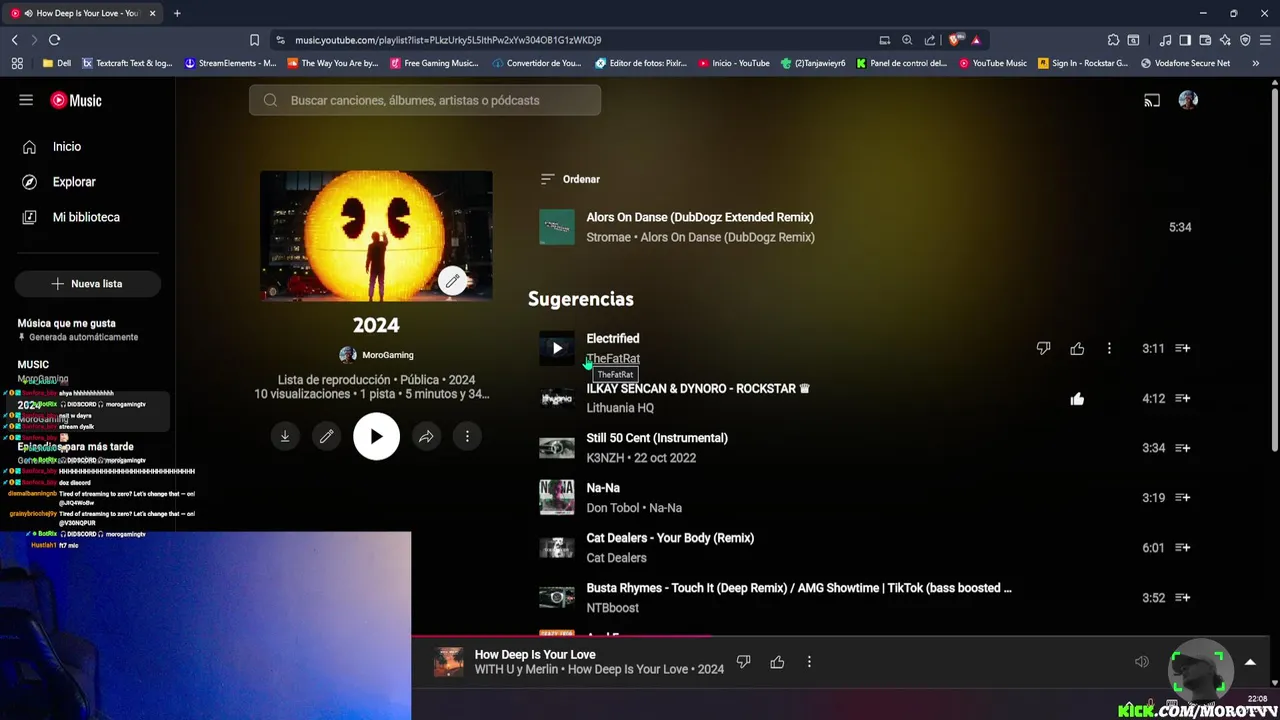Play the suggested song Electrified
The image size is (1280, 720).
[x=557, y=348]
